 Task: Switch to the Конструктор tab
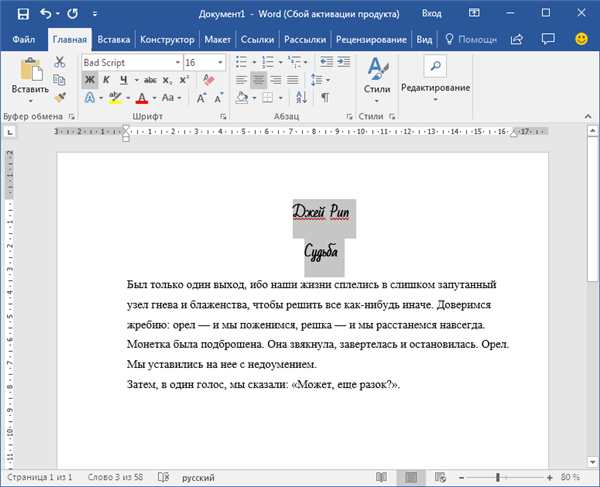point(167,40)
